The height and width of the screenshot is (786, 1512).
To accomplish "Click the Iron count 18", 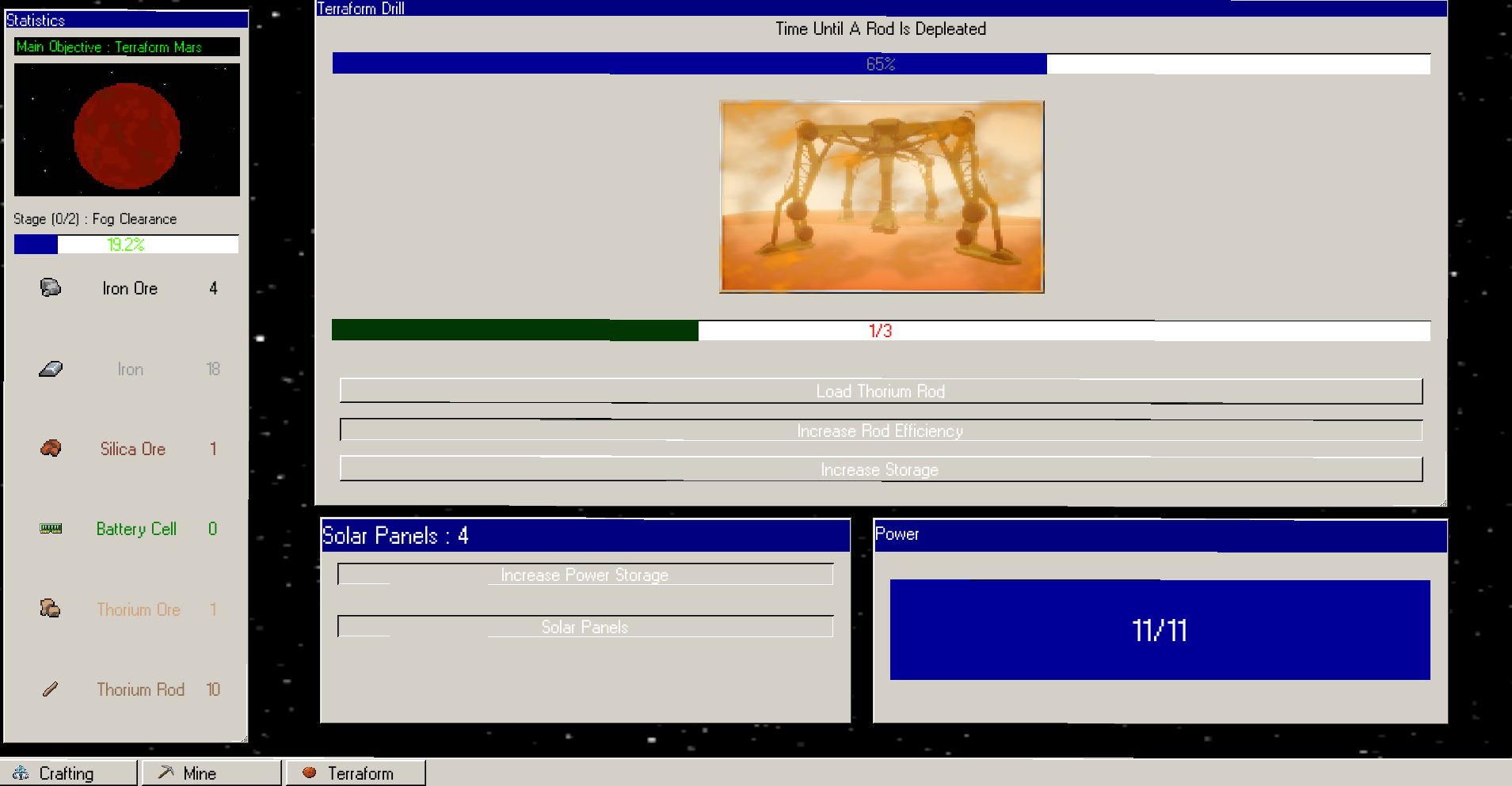I will [213, 369].
